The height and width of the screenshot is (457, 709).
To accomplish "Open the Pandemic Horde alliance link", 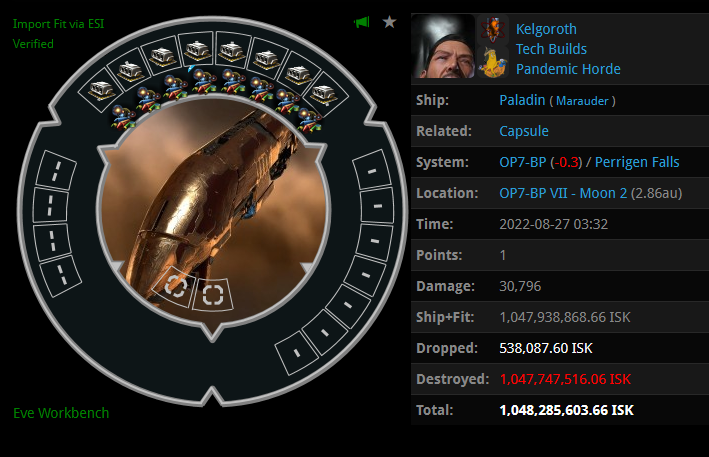I will (x=568, y=69).
